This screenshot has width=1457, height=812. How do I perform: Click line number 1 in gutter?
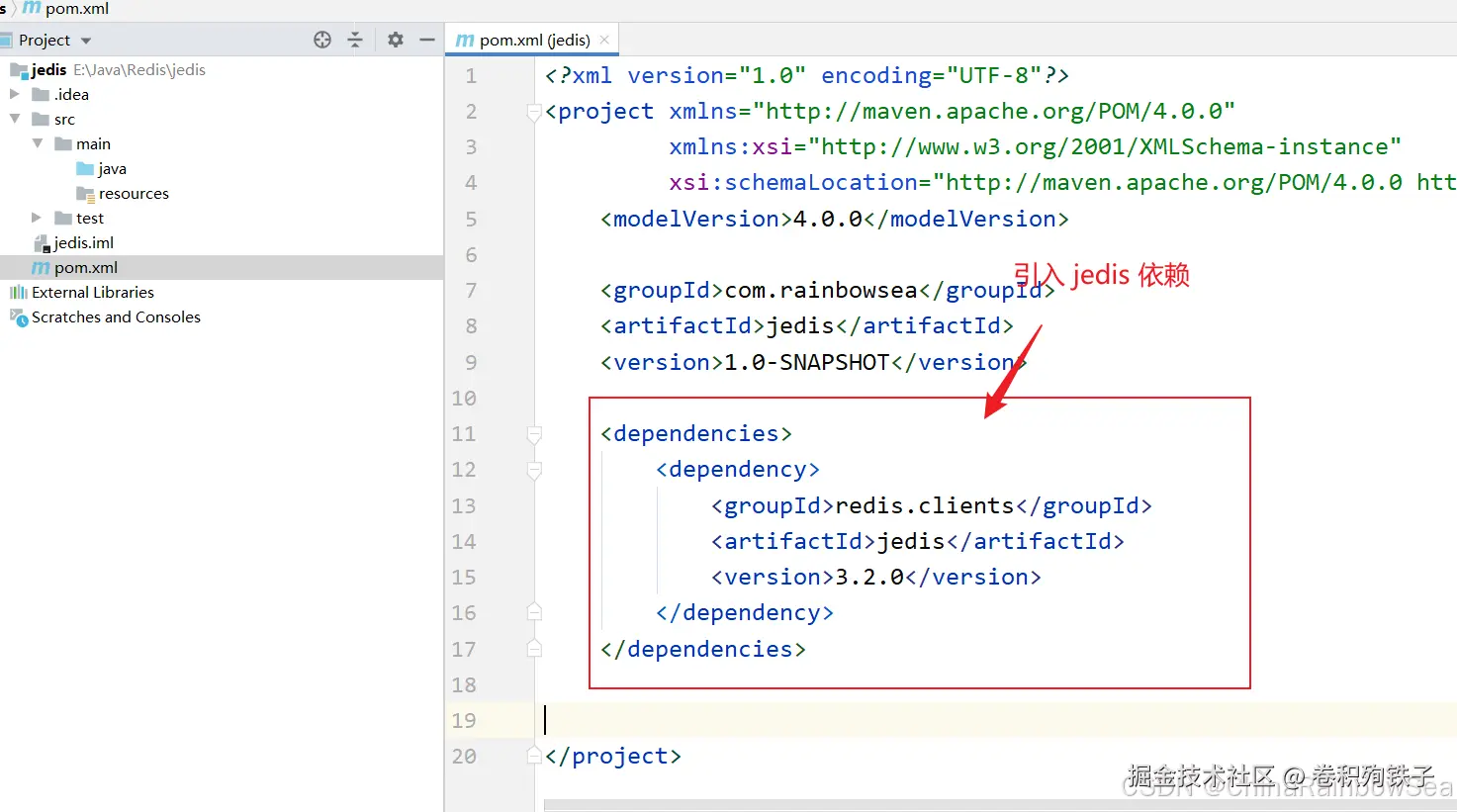pos(471,76)
